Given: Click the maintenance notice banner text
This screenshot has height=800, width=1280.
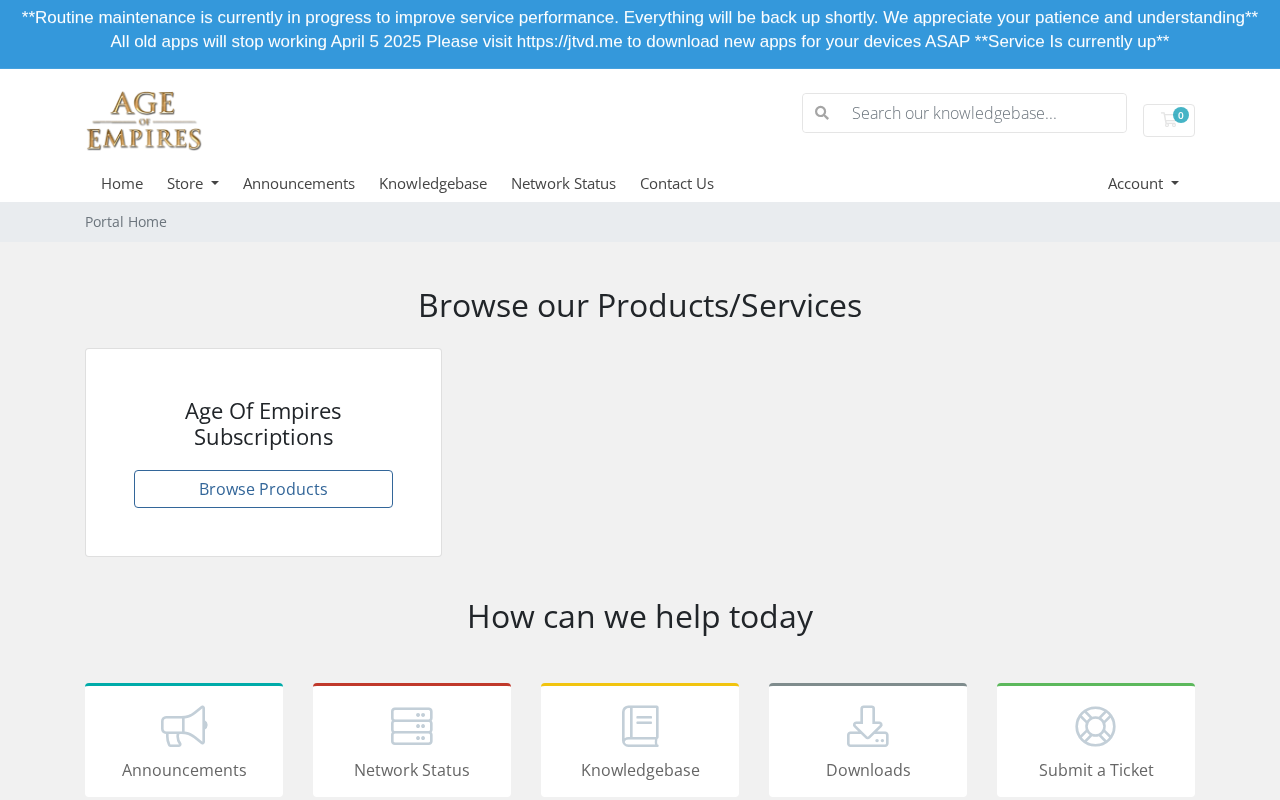Looking at the screenshot, I should pyautogui.click(x=640, y=30).
